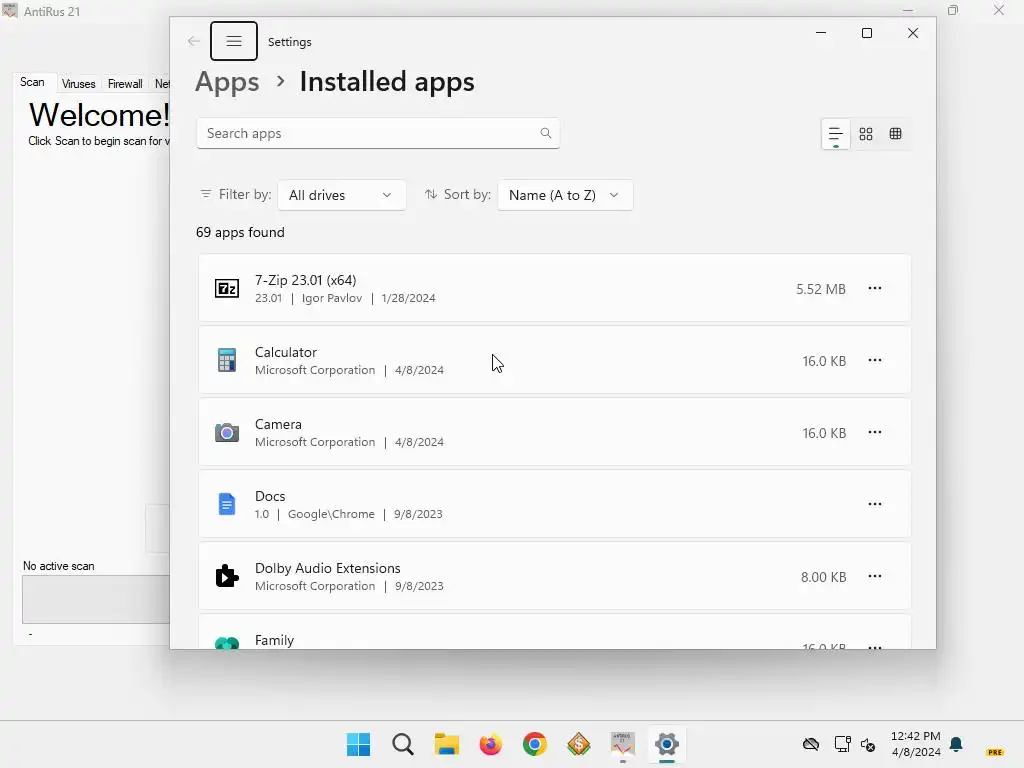Click the Calculator app name
The height and width of the screenshot is (768, 1024).
(x=286, y=352)
